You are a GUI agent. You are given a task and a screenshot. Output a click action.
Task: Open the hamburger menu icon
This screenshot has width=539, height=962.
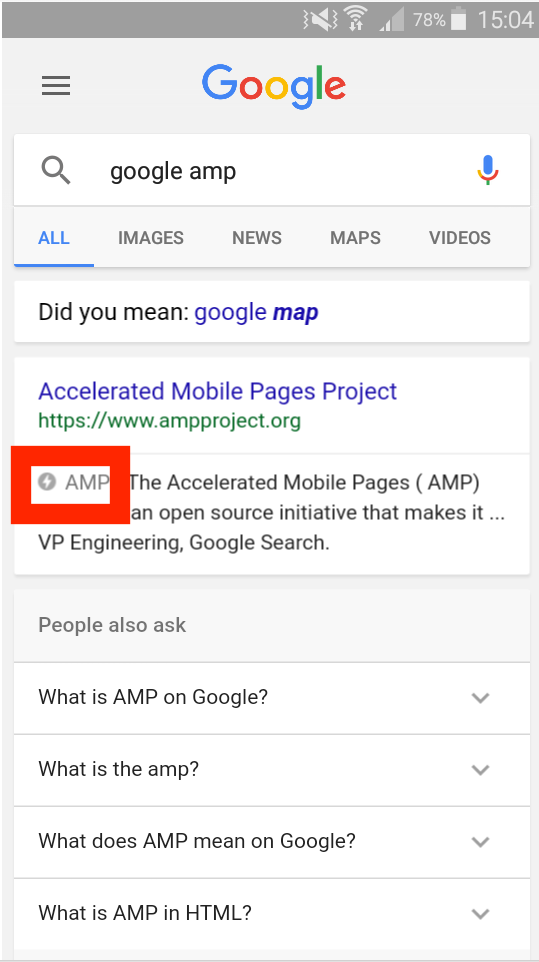pyautogui.click(x=56, y=86)
